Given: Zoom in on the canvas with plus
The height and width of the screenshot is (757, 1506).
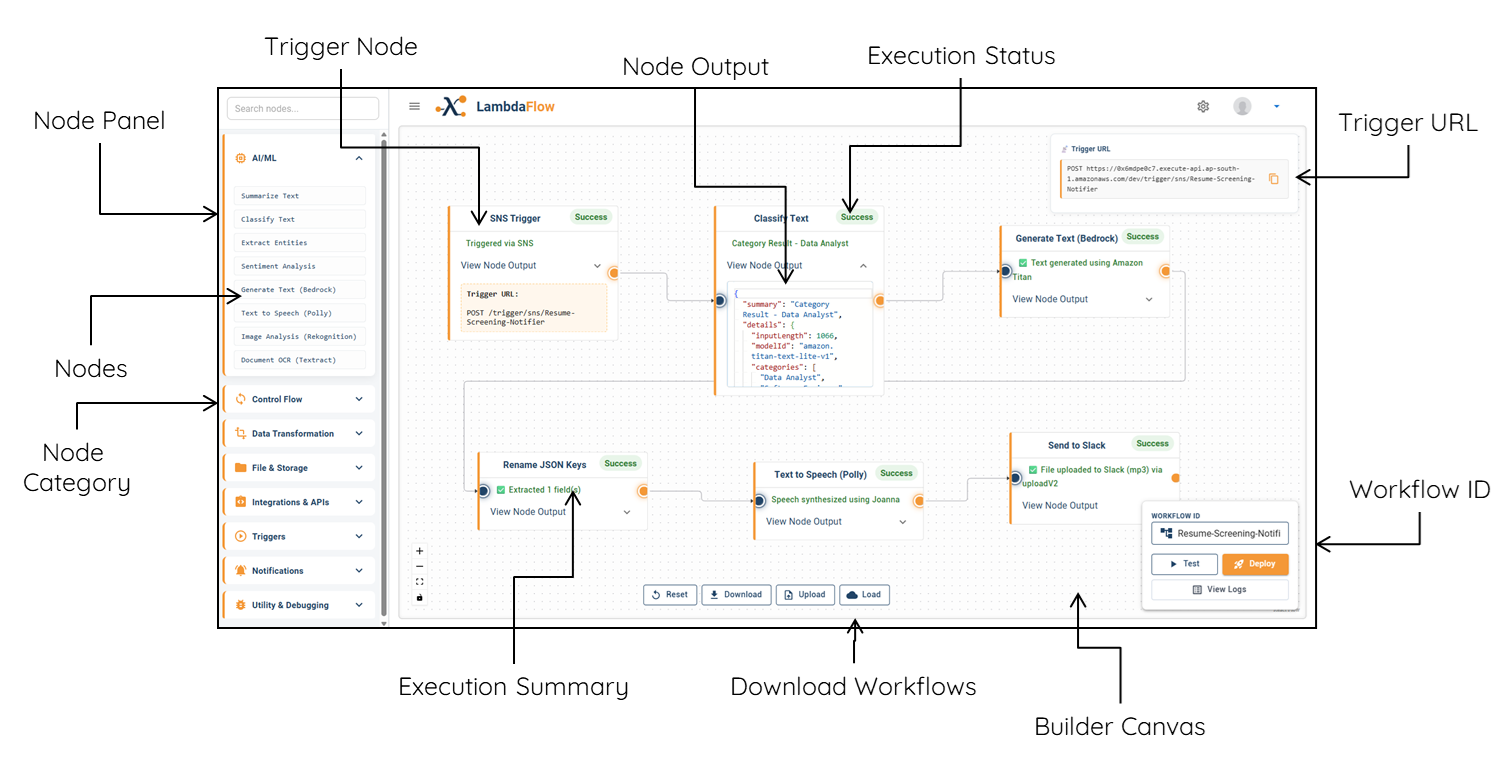Looking at the screenshot, I should point(419,551).
